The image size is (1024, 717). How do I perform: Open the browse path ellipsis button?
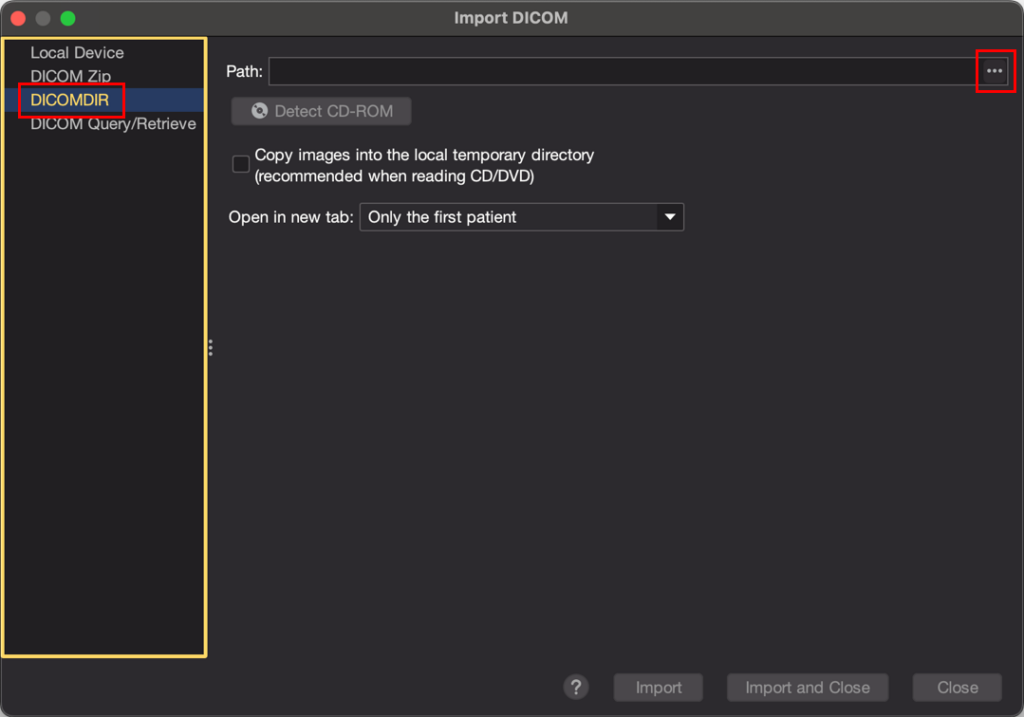(994, 71)
